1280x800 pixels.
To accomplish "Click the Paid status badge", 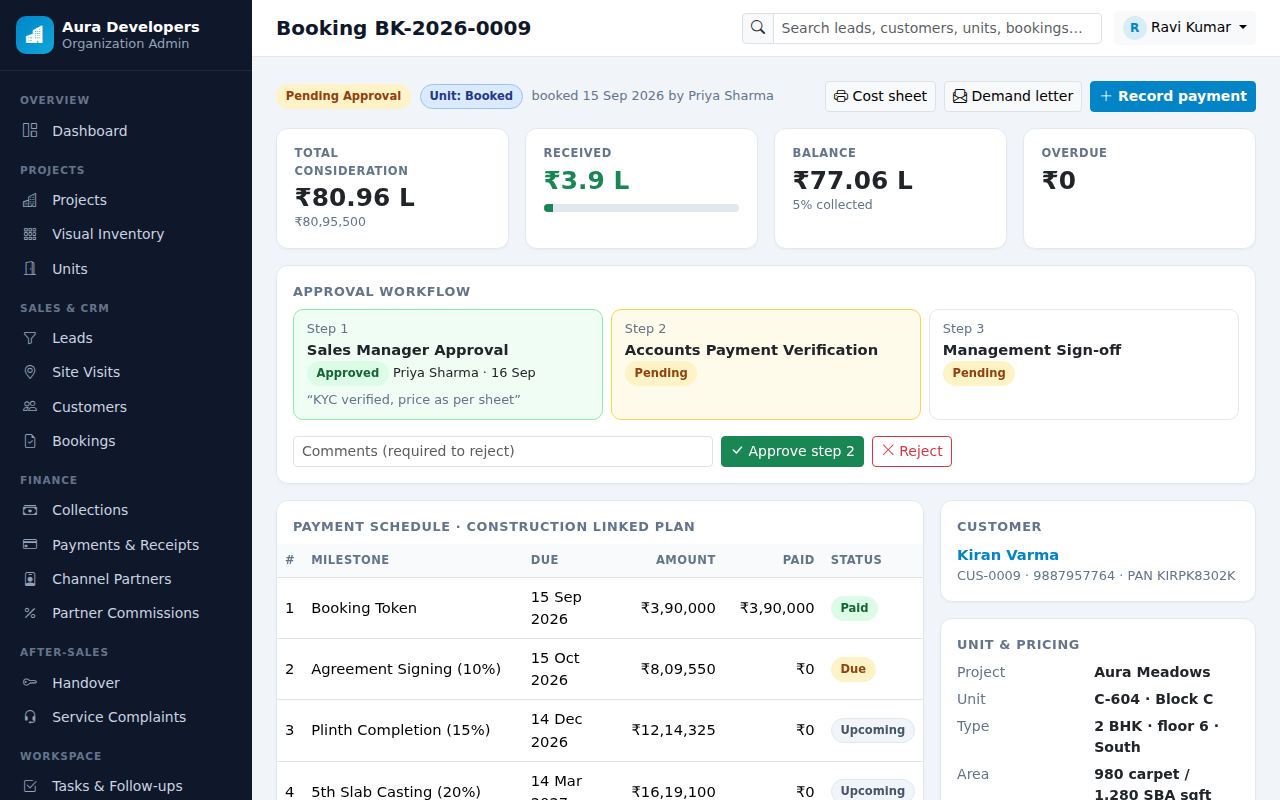I will 854,608.
